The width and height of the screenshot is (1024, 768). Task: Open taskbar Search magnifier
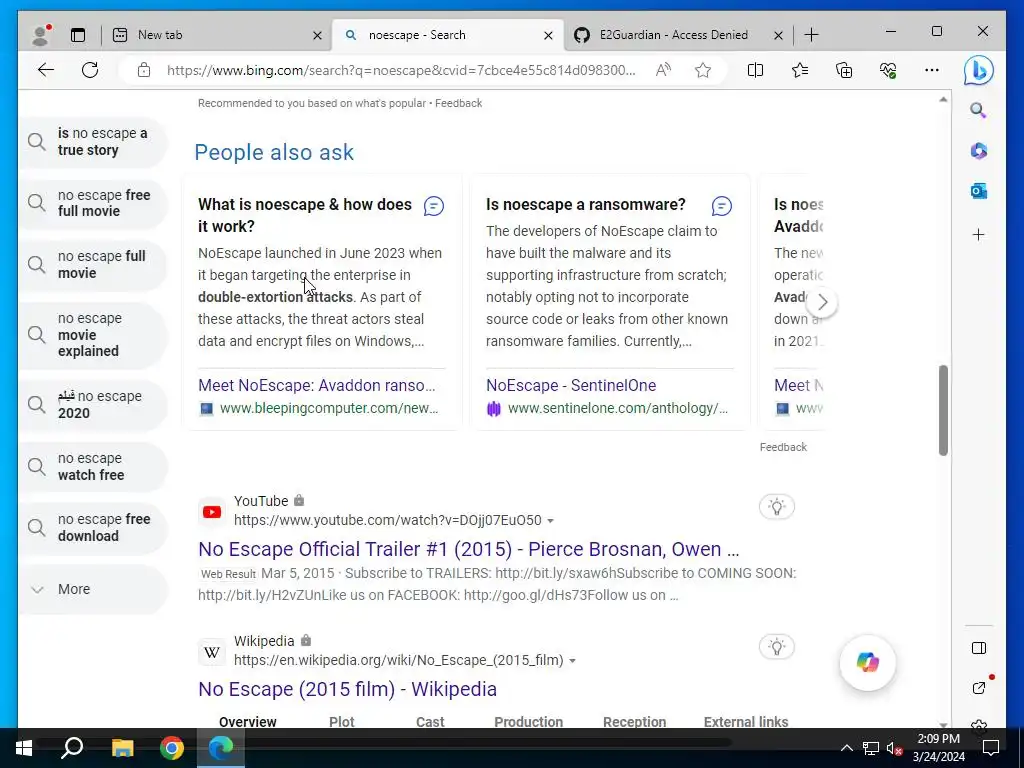(x=72, y=748)
